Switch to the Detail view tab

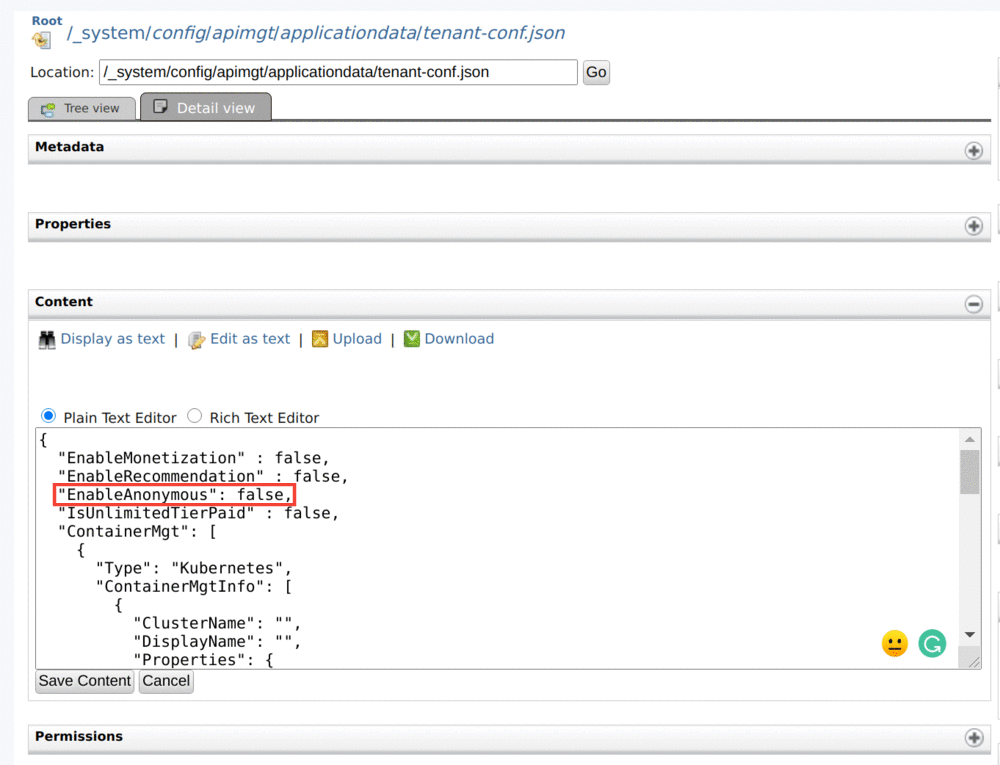205,108
